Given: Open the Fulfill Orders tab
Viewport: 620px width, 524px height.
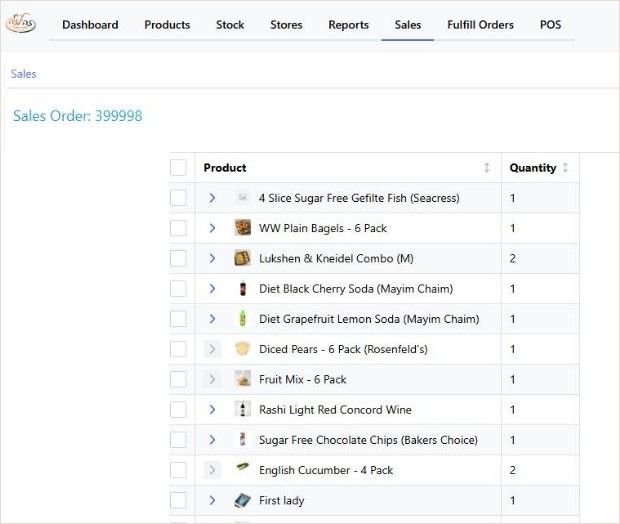Looking at the screenshot, I should pos(480,25).
